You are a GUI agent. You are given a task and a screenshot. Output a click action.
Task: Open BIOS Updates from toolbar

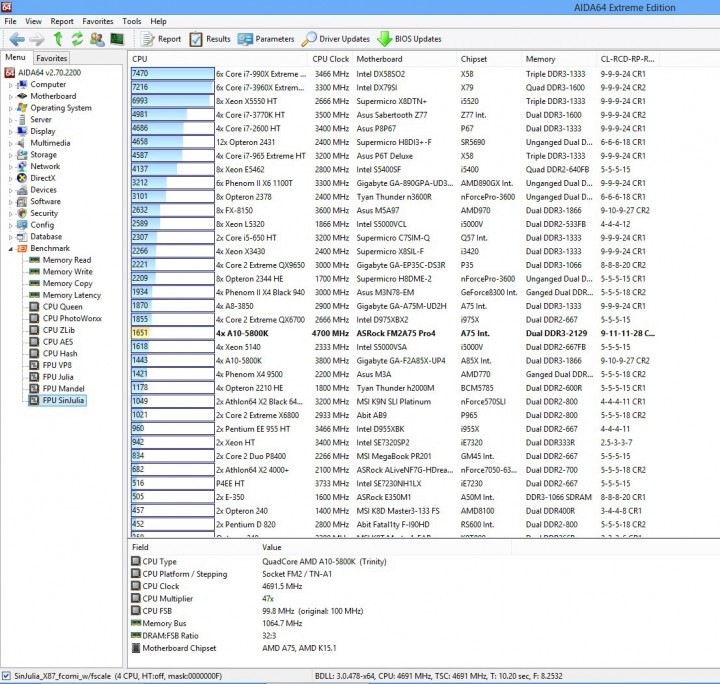409,39
